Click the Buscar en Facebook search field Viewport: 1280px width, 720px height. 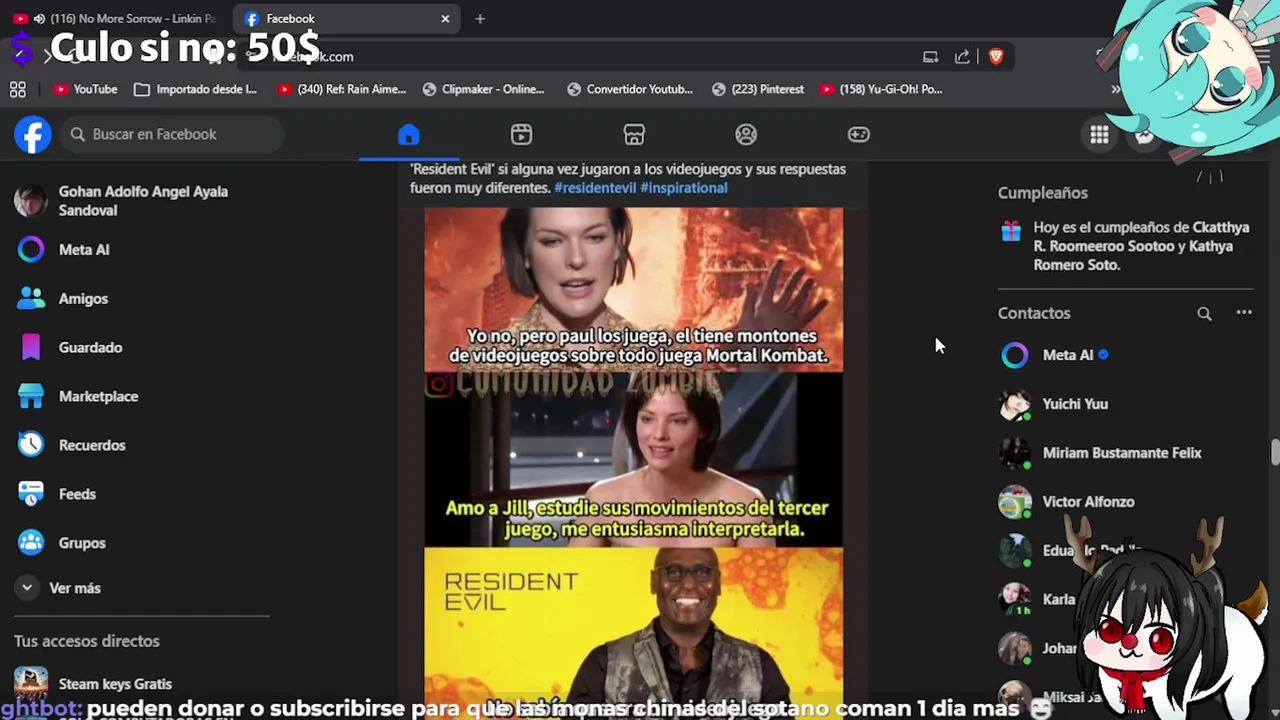(172, 134)
